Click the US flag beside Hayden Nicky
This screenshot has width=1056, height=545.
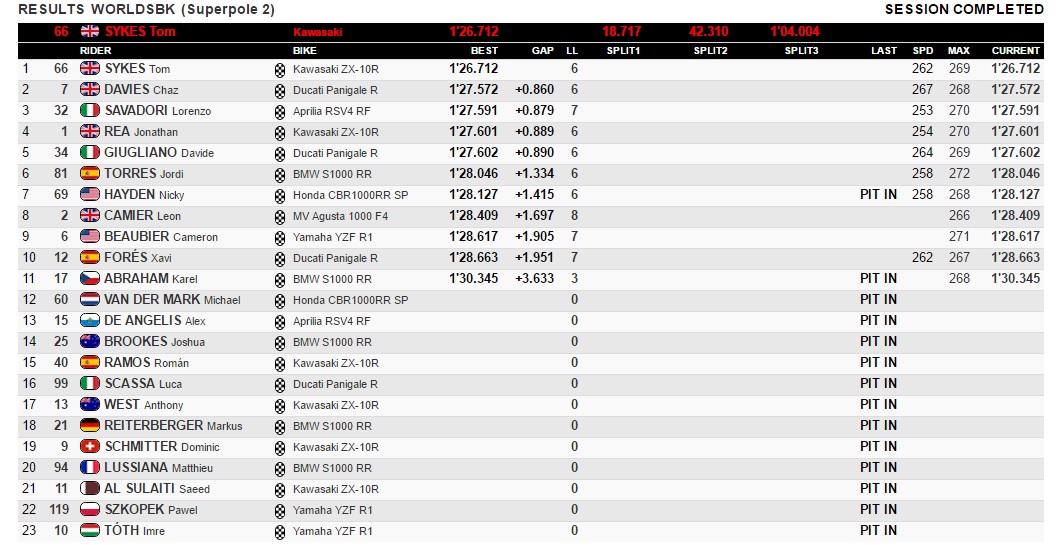click(x=90, y=195)
